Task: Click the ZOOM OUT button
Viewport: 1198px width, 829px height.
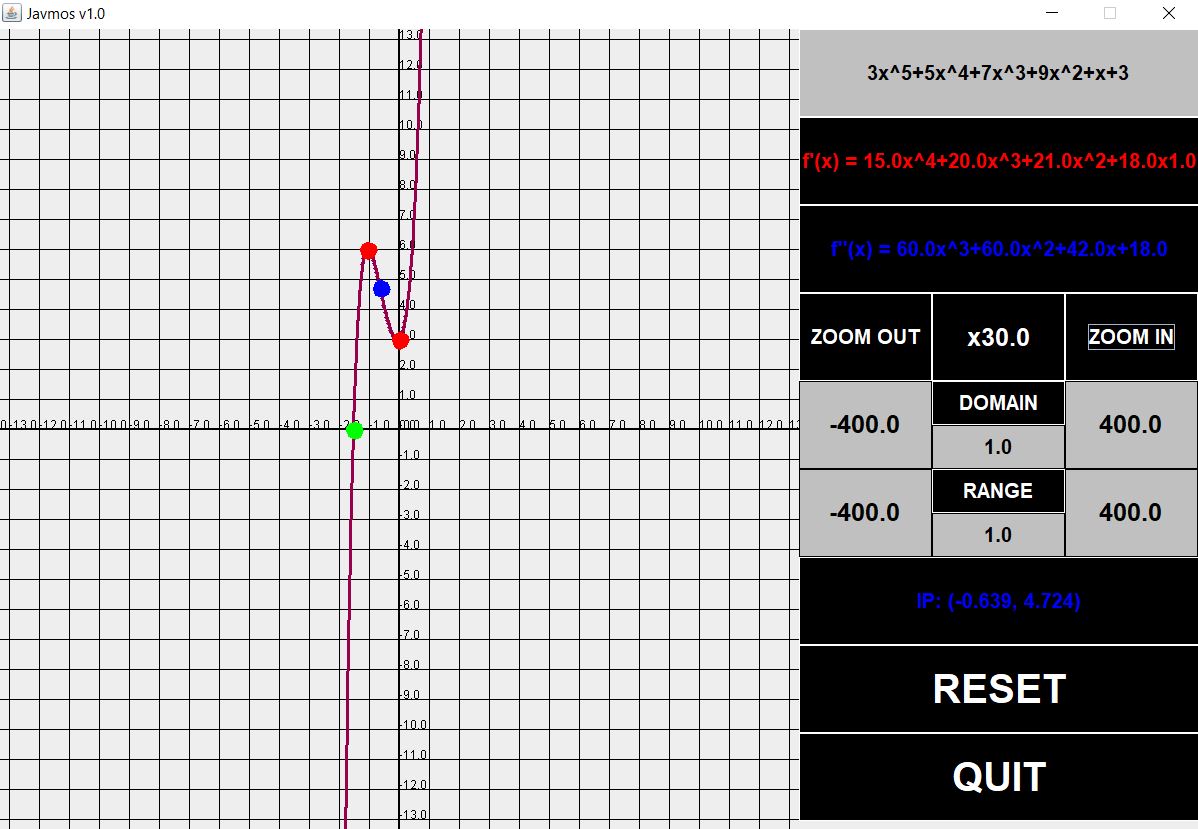Action: coord(865,337)
